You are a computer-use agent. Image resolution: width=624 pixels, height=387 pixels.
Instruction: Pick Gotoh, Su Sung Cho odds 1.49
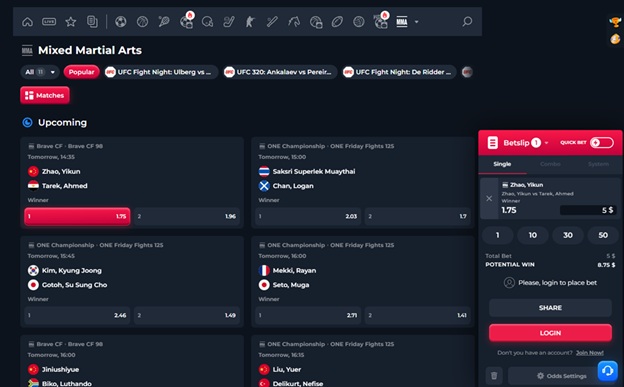(187, 315)
